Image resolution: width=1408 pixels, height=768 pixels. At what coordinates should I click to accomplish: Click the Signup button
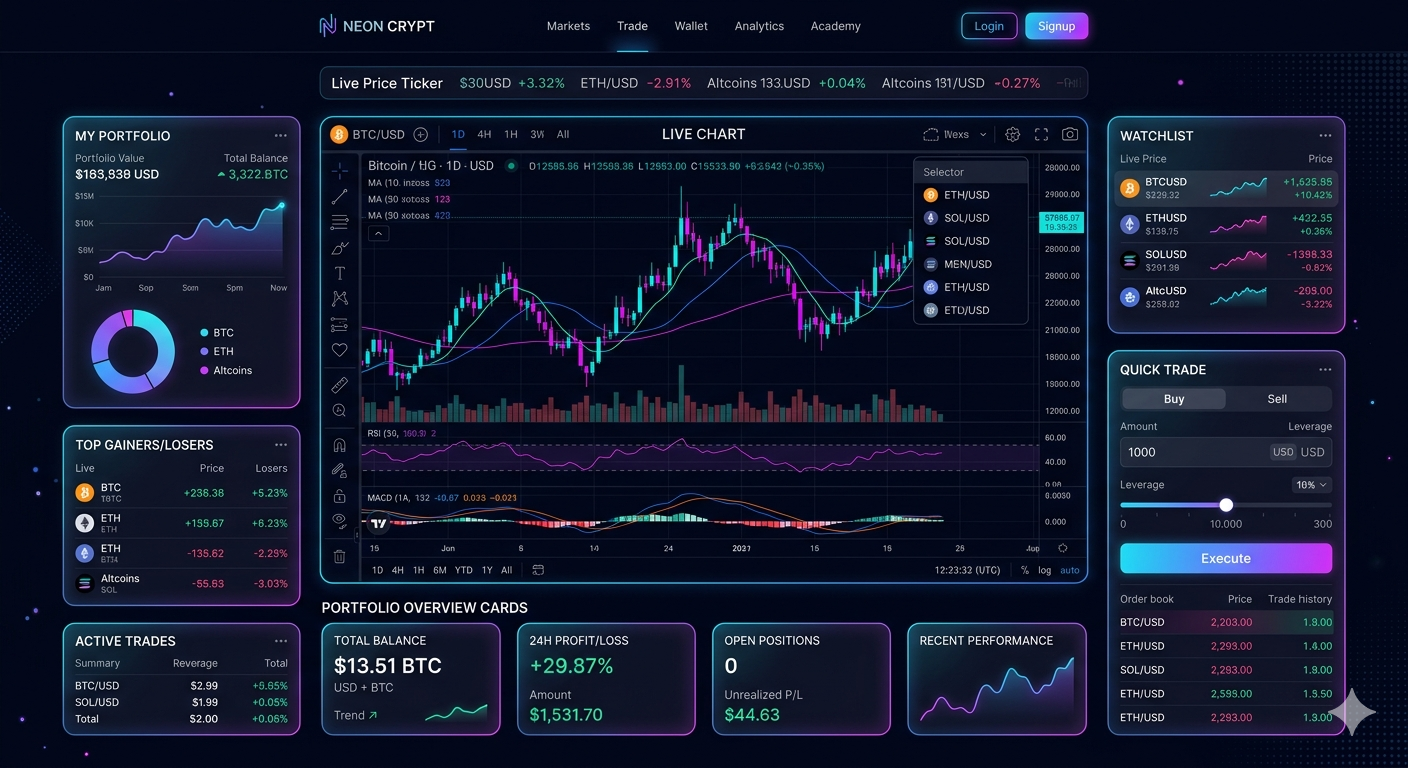pos(1056,26)
